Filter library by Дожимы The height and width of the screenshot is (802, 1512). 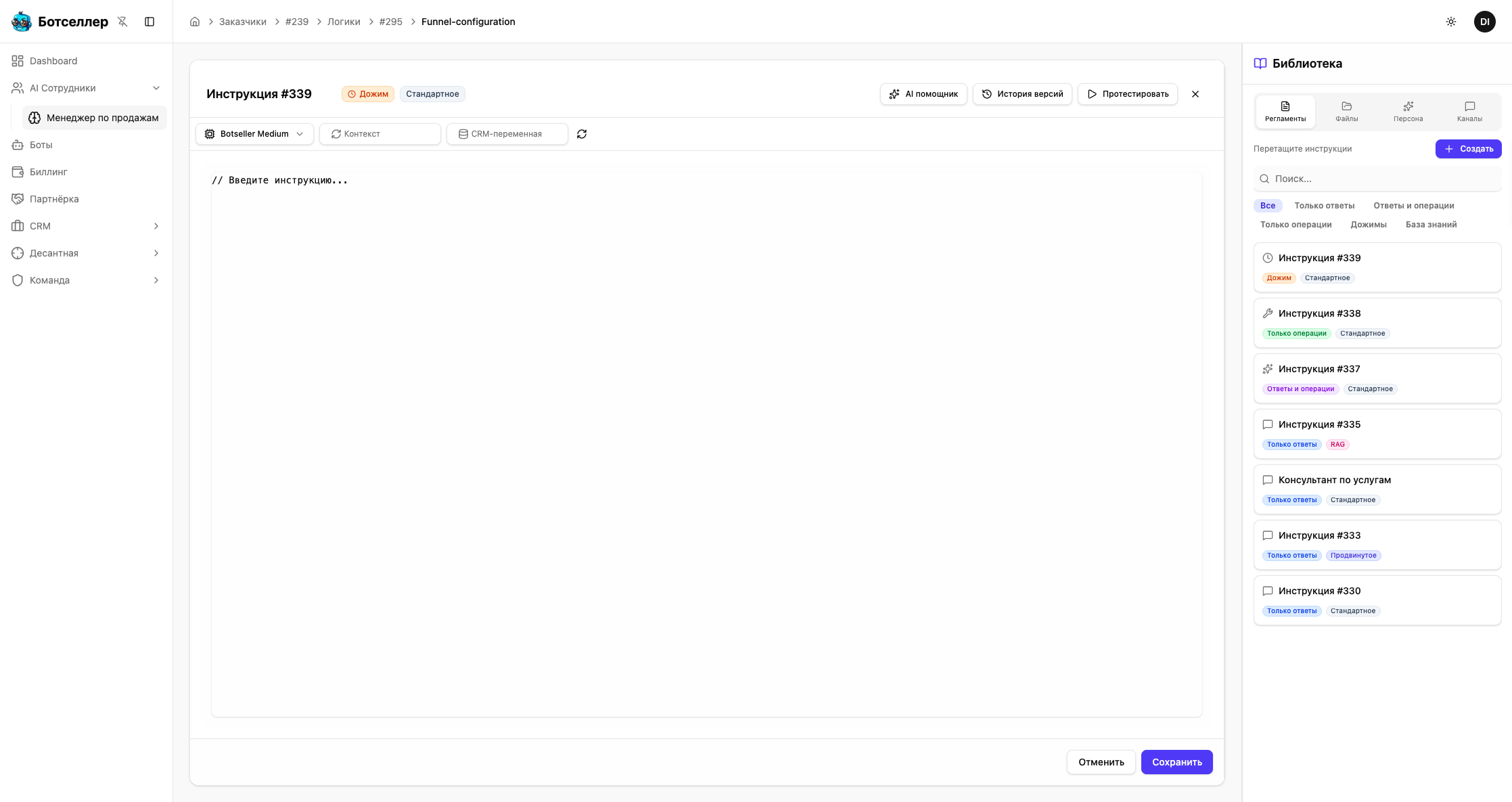tap(1368, 225)
